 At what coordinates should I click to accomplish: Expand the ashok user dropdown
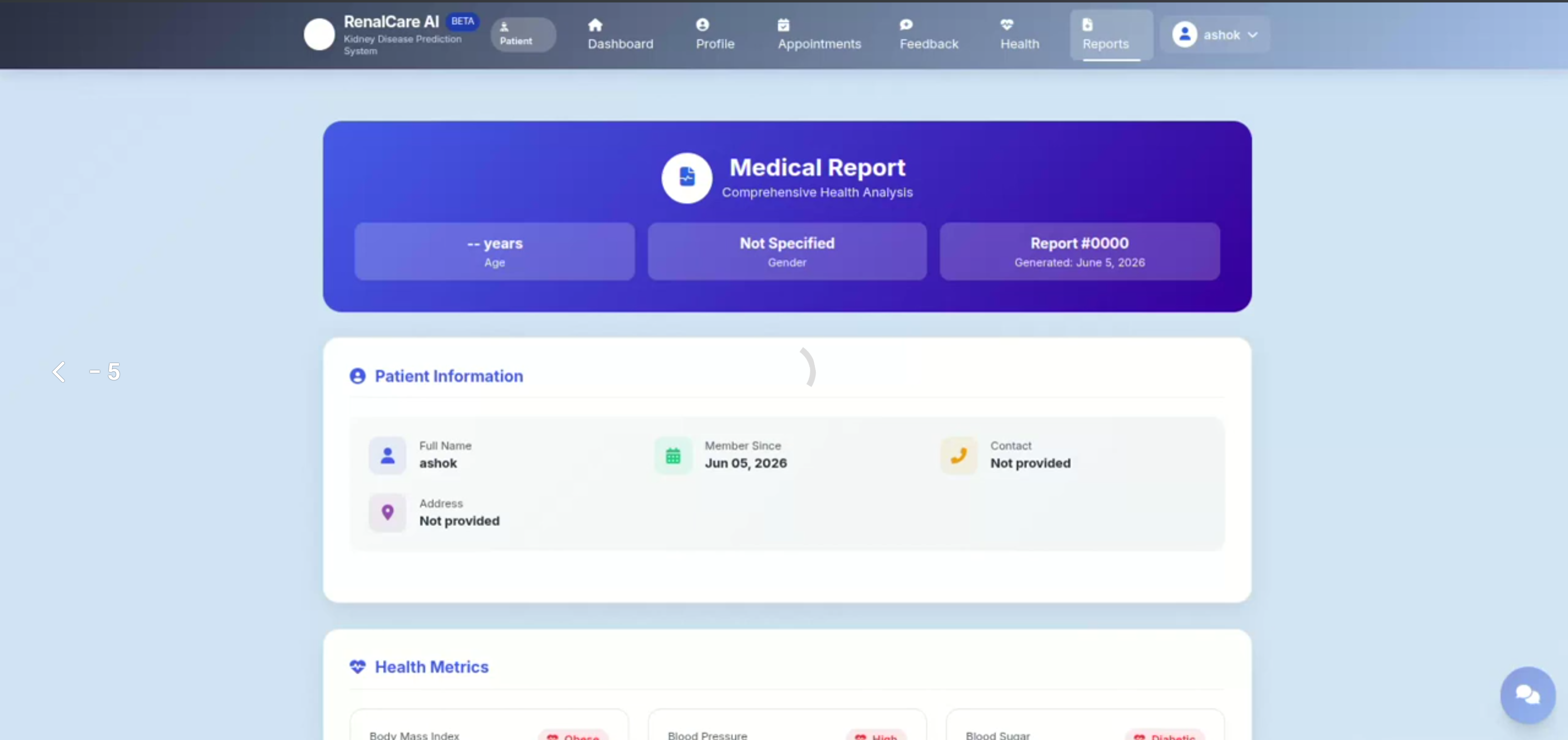(1214, 34)
